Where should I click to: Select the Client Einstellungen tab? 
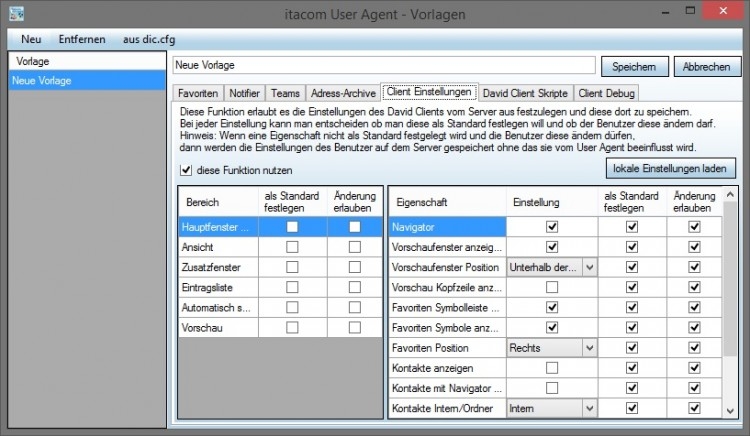(429, 92)
